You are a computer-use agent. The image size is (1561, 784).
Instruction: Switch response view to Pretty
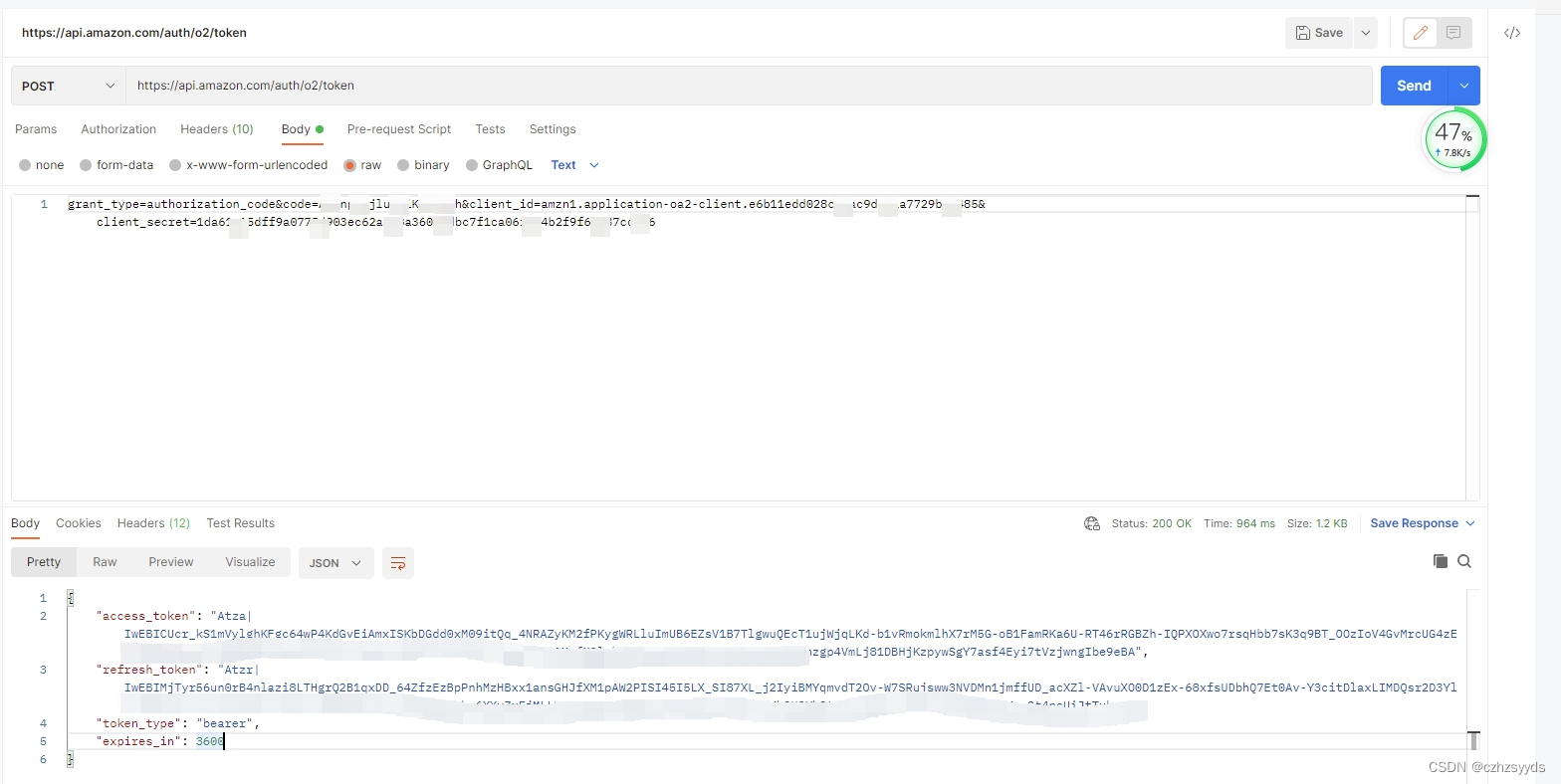pos(44,562)
